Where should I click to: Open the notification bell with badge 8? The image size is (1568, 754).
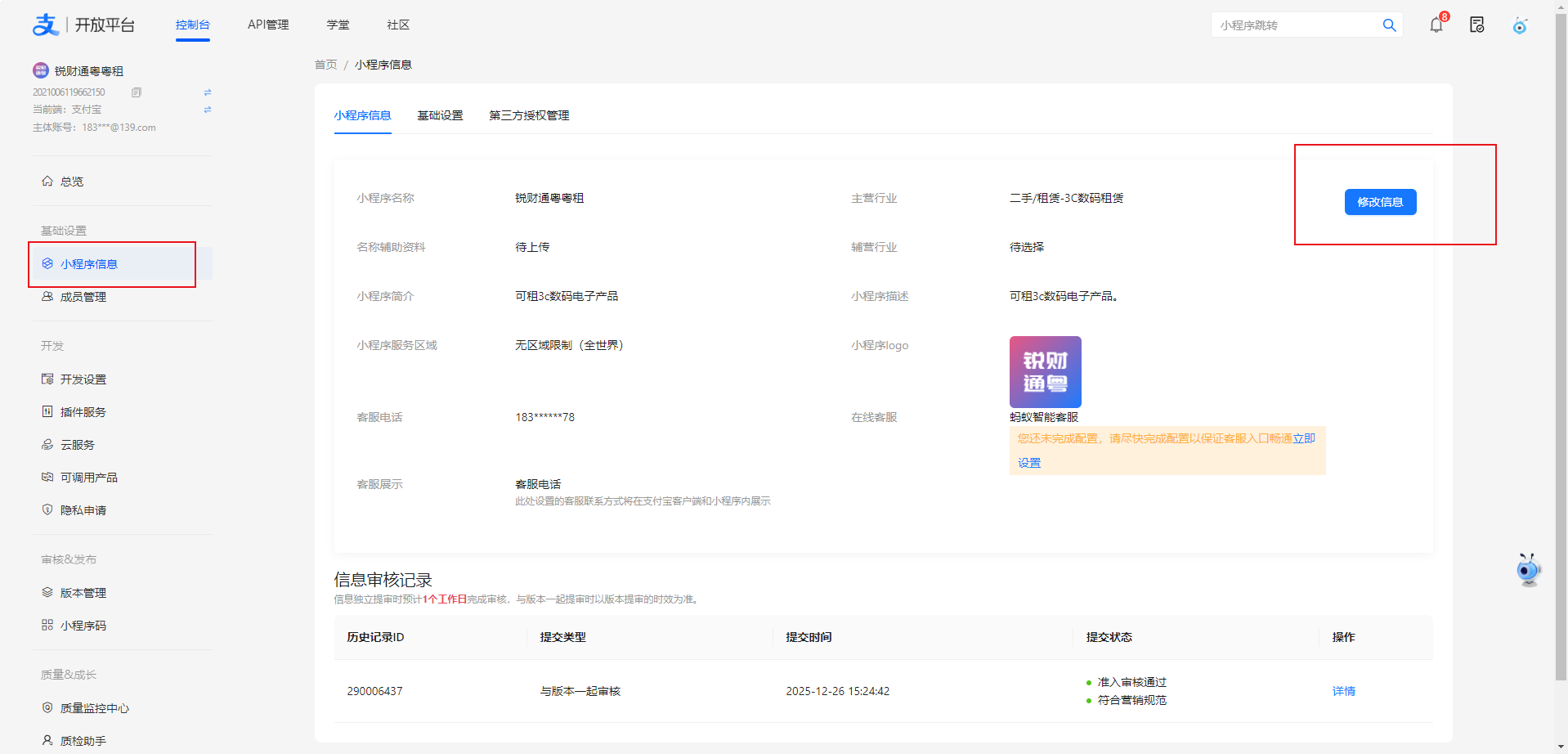(x=1436, y=25)
